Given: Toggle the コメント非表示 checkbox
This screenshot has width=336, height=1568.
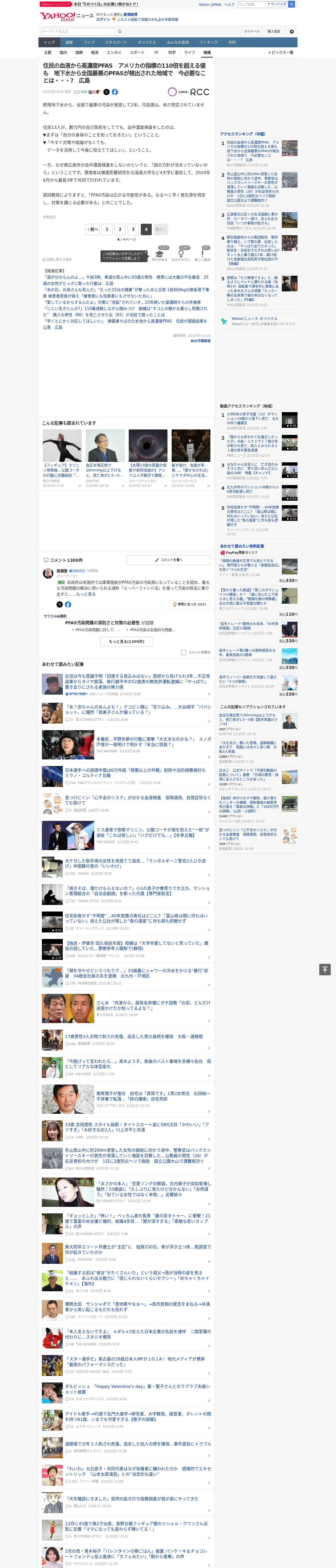Looking at the screenshot, I should coord(183,652).
